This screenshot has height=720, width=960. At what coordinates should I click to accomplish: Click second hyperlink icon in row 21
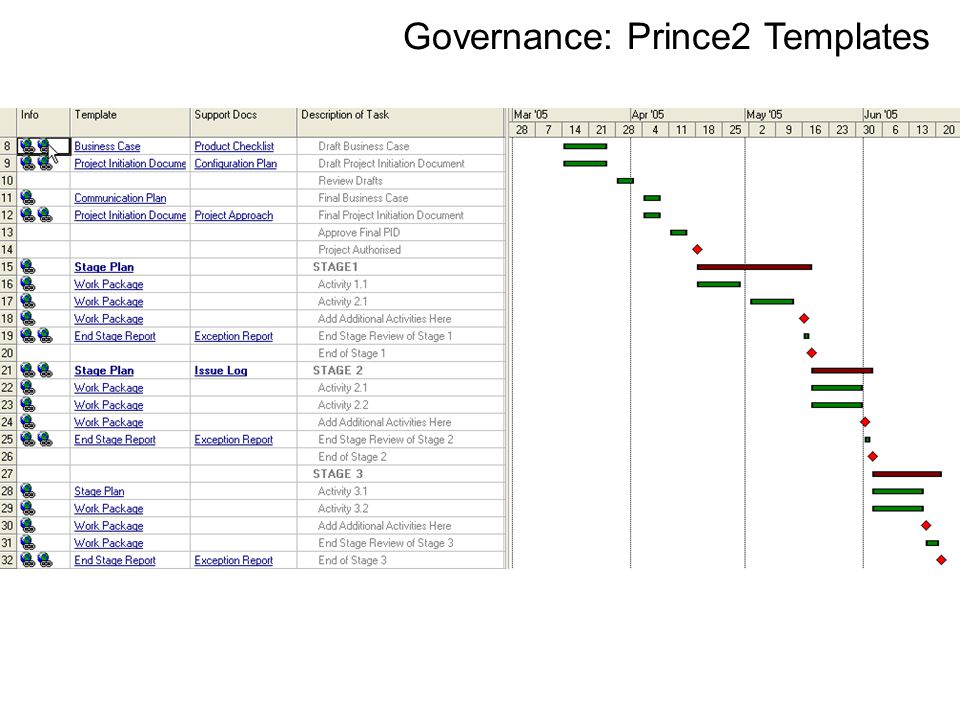[45, 370]
